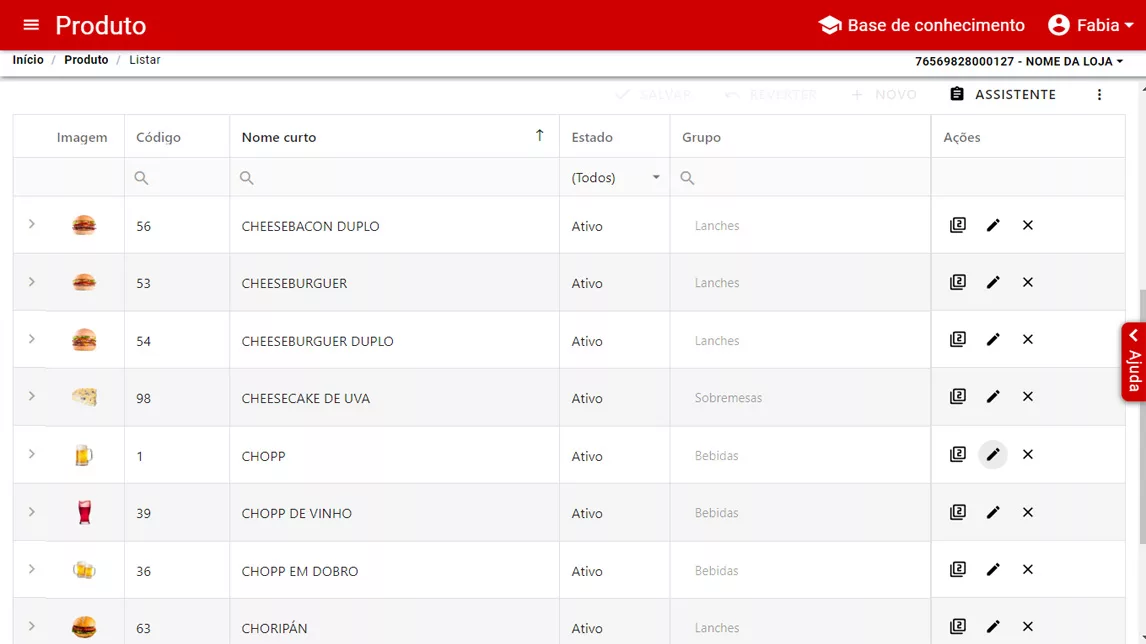
Task: Click code cell 98
Action: click(177, 398)
